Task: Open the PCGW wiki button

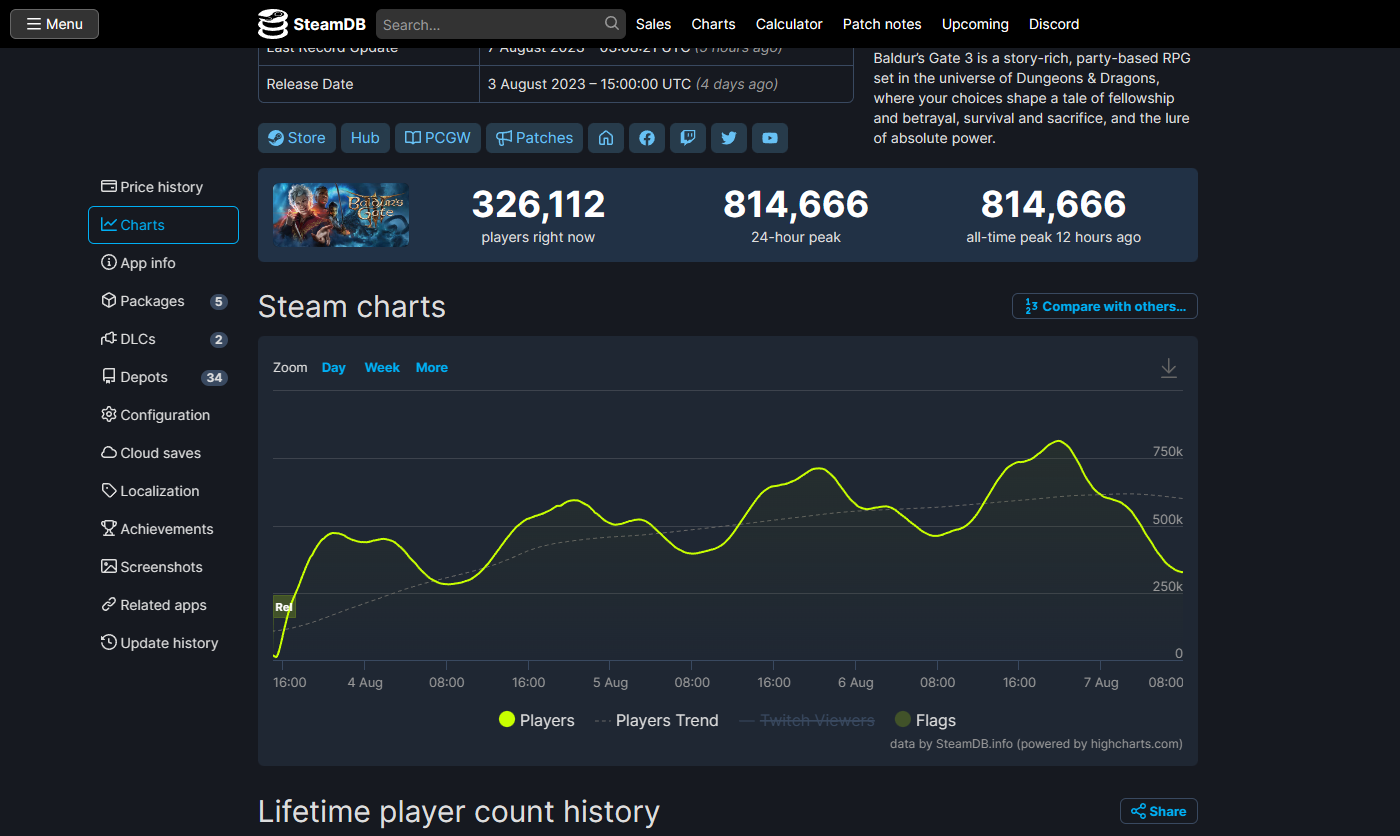Action: coord(438,138)
